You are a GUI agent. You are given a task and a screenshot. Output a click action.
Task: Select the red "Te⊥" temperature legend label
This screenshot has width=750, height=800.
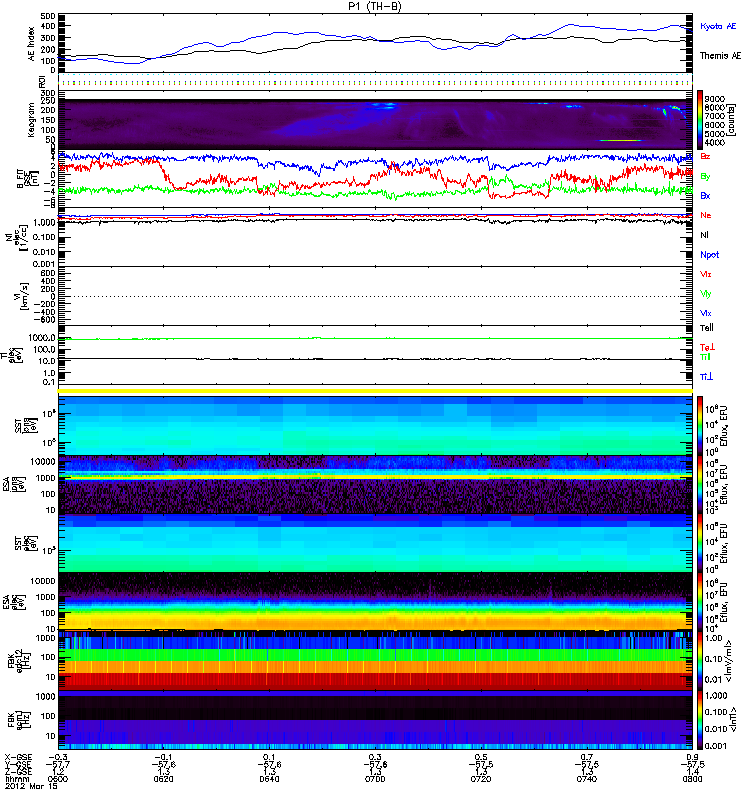pos(707,347)
